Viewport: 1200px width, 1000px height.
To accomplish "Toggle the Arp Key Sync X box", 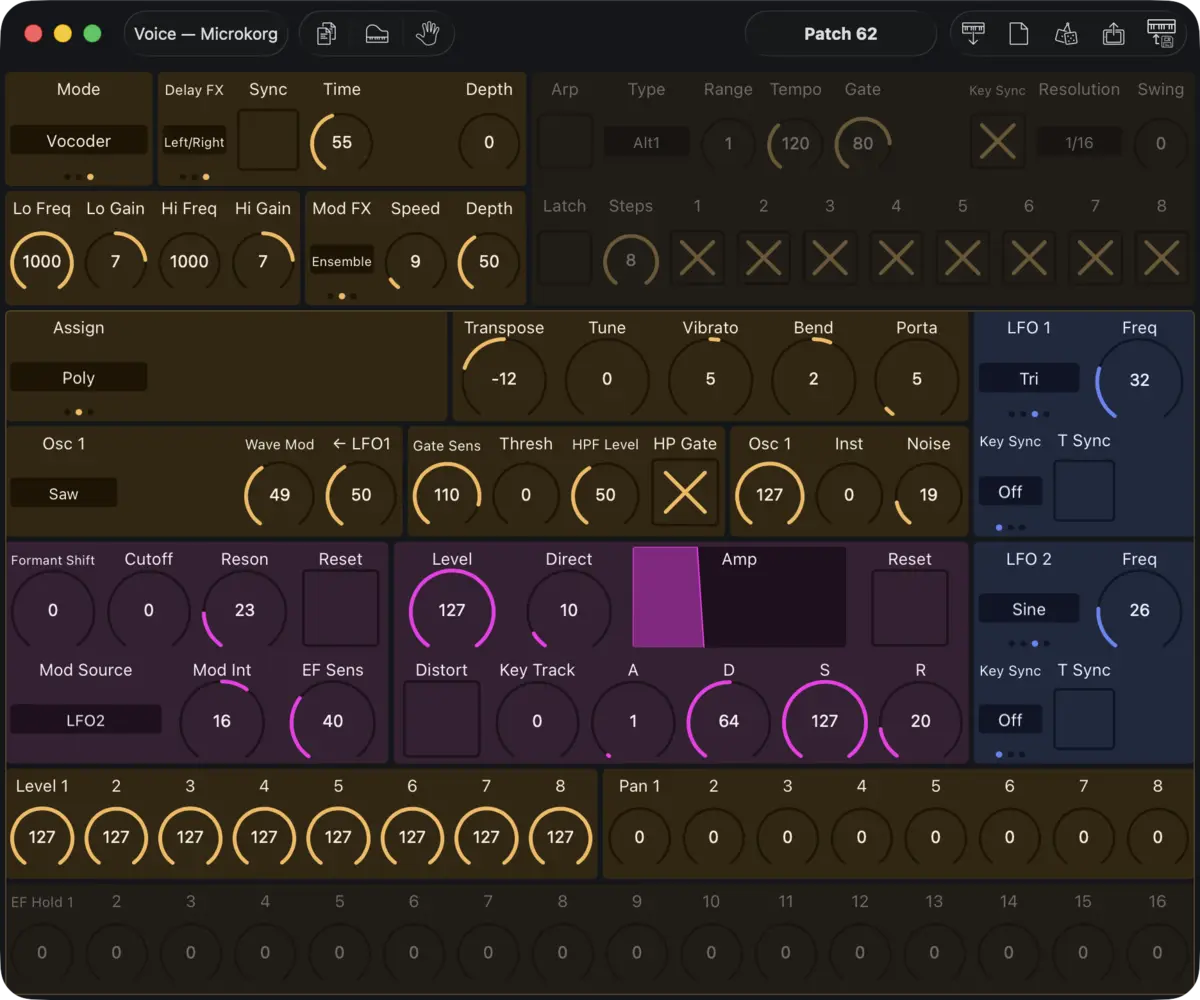I will point(997,141).
